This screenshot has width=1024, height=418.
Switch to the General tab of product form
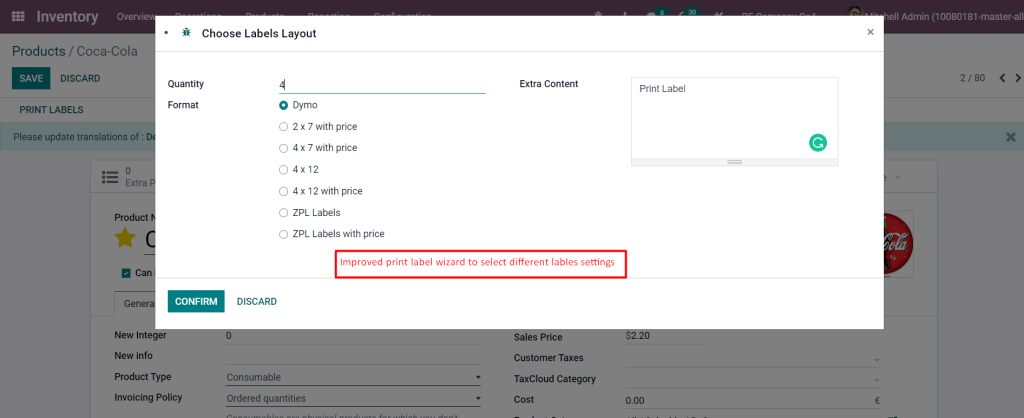pyautogui.click(x=135, y=303)
